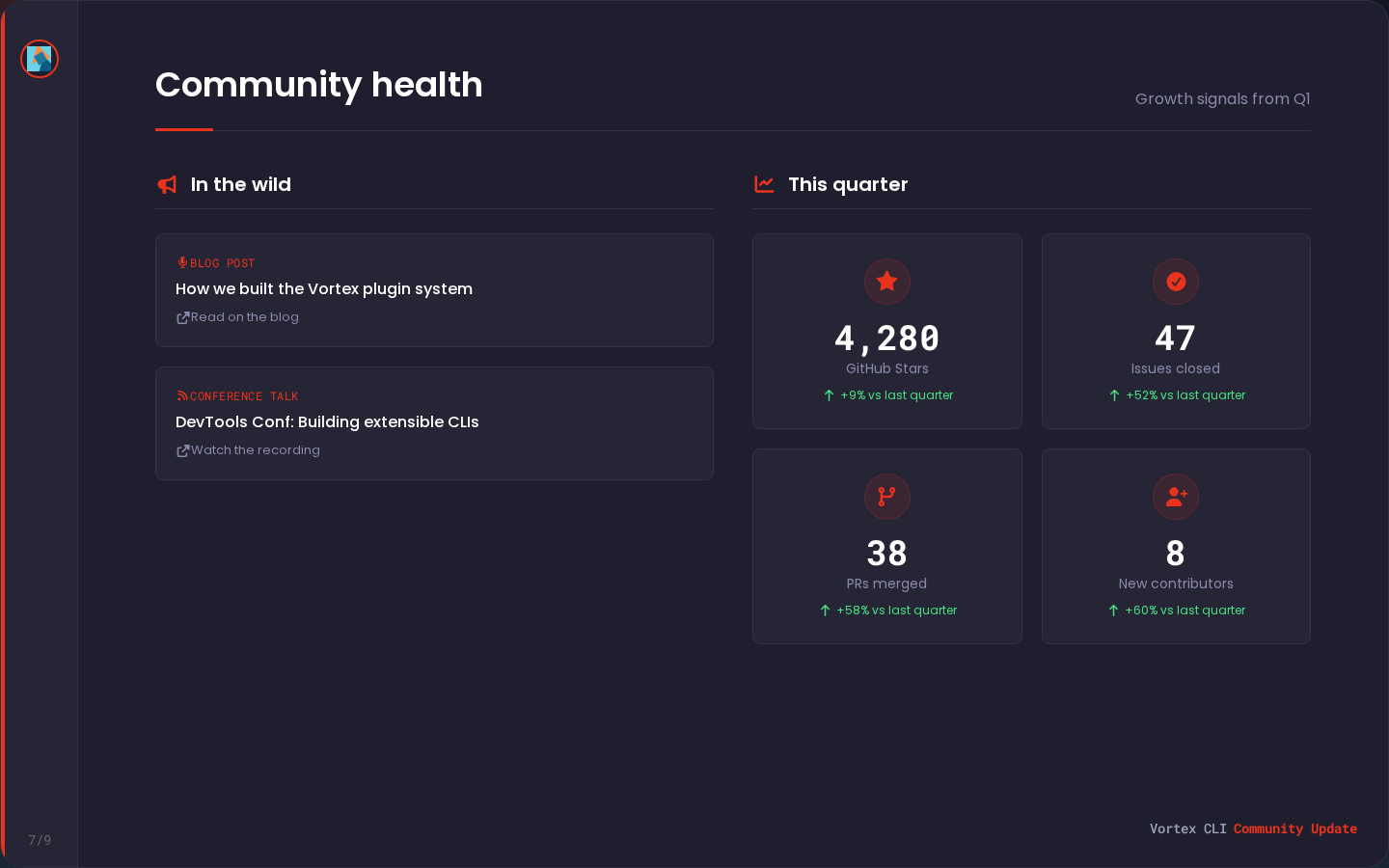This screenshot has width=1389, height=868.
Task: Click the Community Update footer label
Action: 1295,828
